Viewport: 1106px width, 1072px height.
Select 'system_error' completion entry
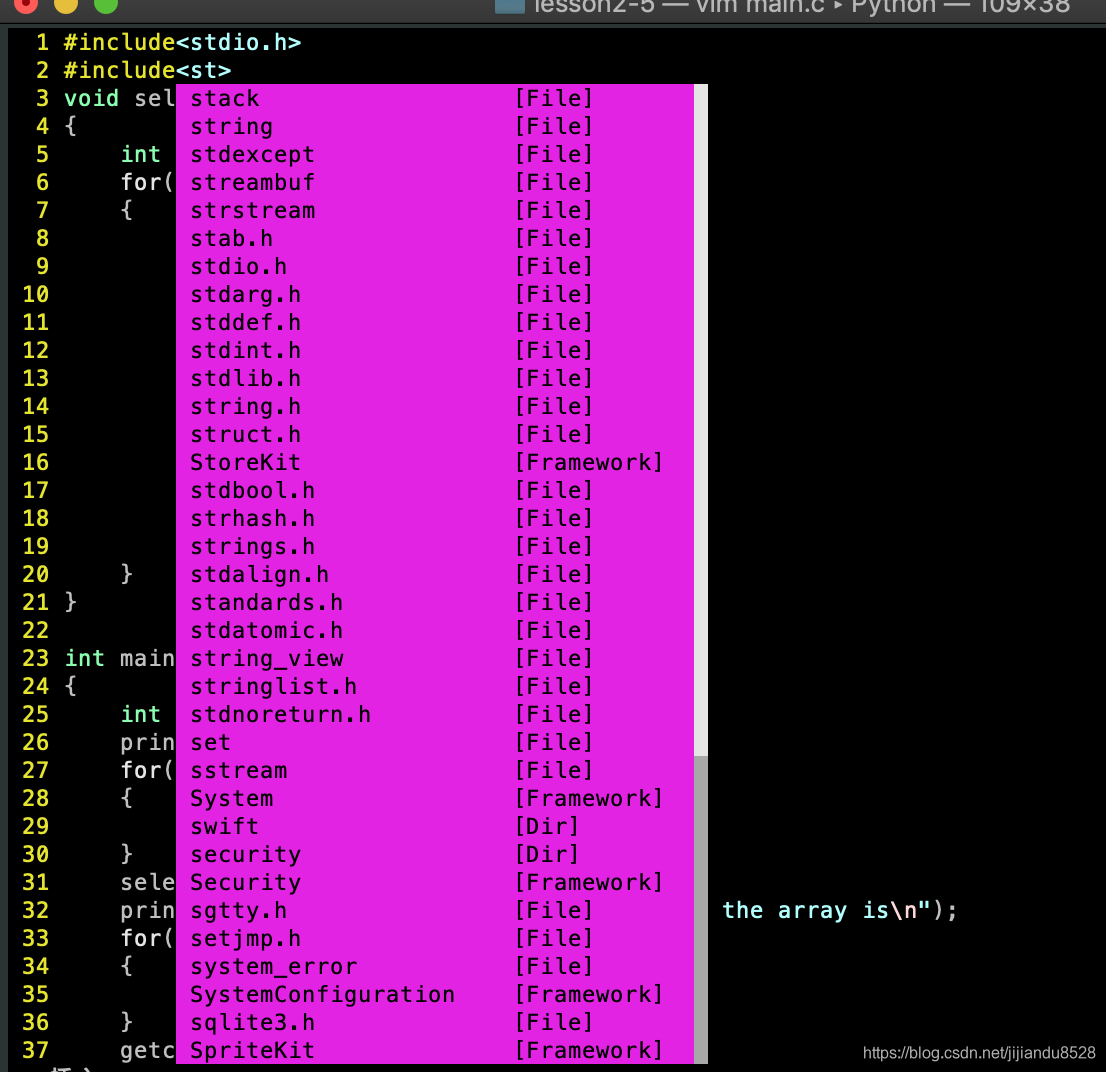(x=434, y=966)
